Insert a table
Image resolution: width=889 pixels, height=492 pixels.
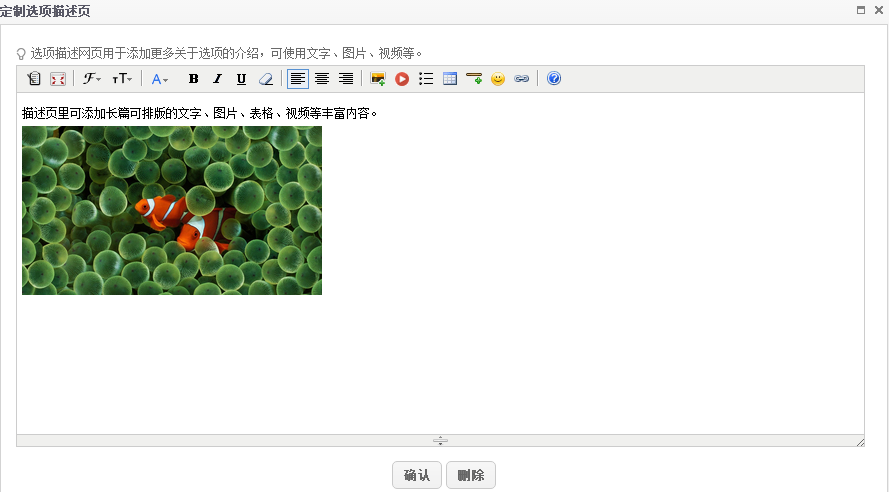pos(450,79)
